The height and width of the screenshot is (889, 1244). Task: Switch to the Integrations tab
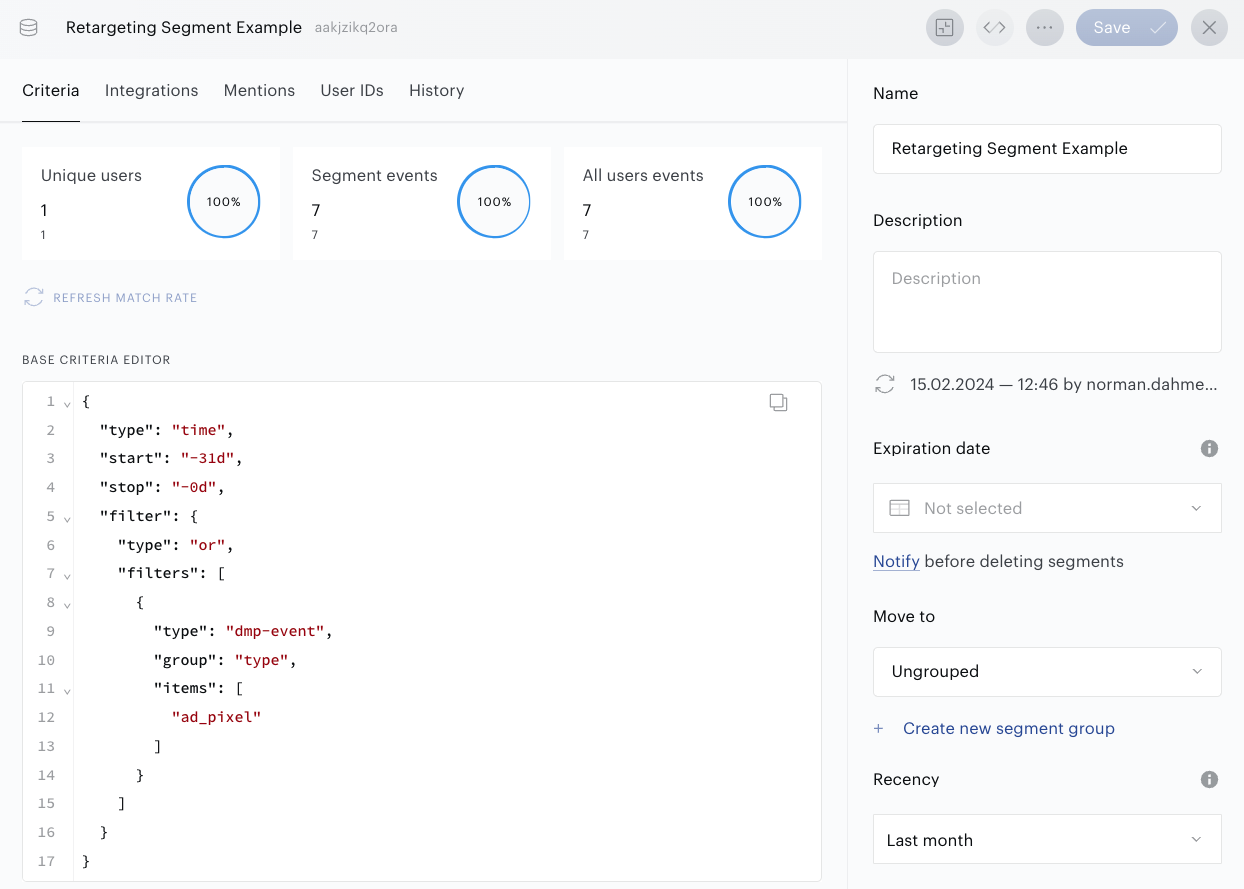click(152, 90)
